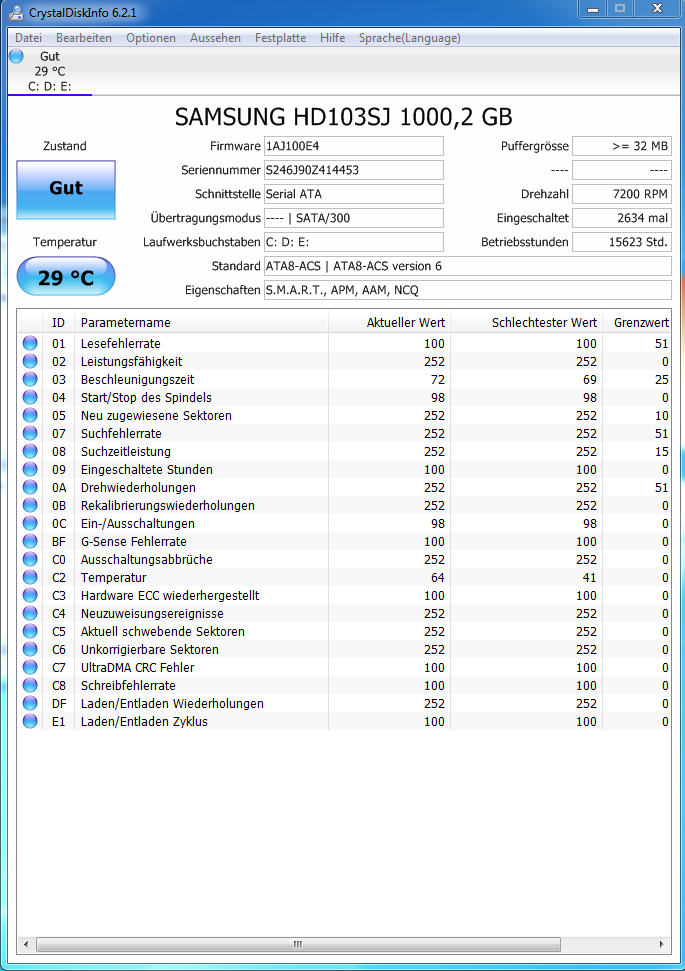Screen dimensions: 685x971
Task: Click the status orb beside Unkorrigierbare Sektoren
Action: [x=30, y=648]
